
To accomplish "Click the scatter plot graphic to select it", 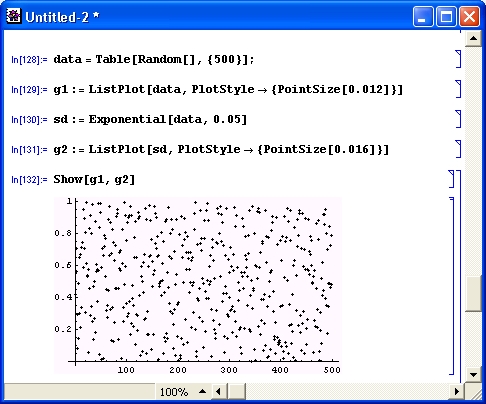I will point(198,285).
